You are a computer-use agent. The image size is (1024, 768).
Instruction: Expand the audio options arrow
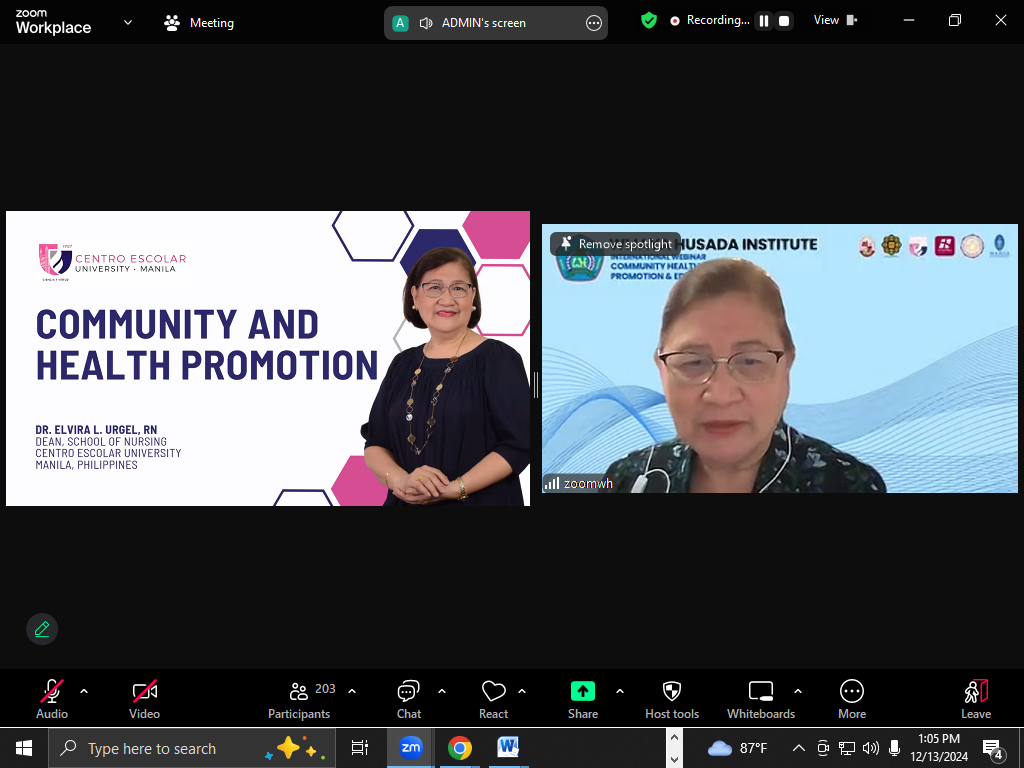coord(84,691)
